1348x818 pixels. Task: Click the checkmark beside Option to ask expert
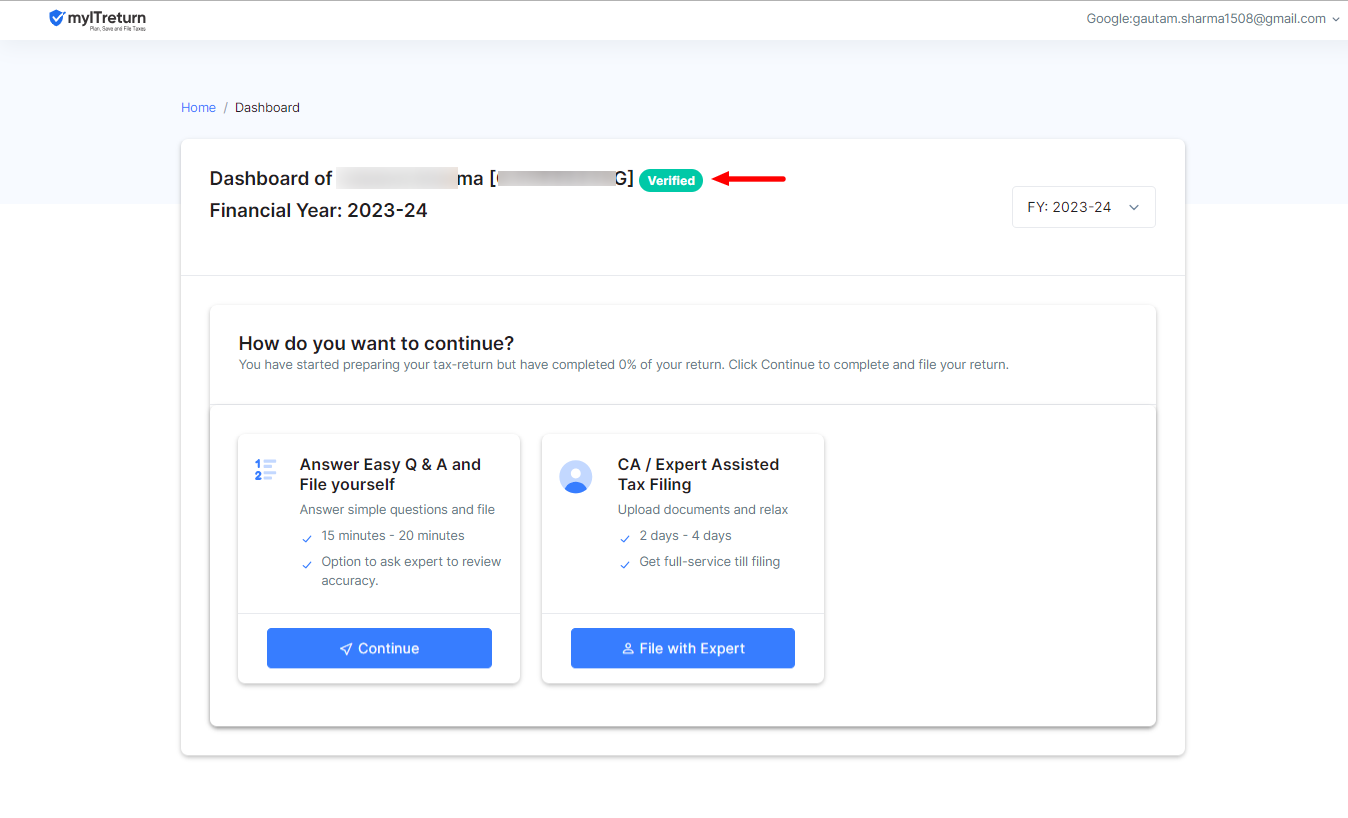[x=307, y=564]
